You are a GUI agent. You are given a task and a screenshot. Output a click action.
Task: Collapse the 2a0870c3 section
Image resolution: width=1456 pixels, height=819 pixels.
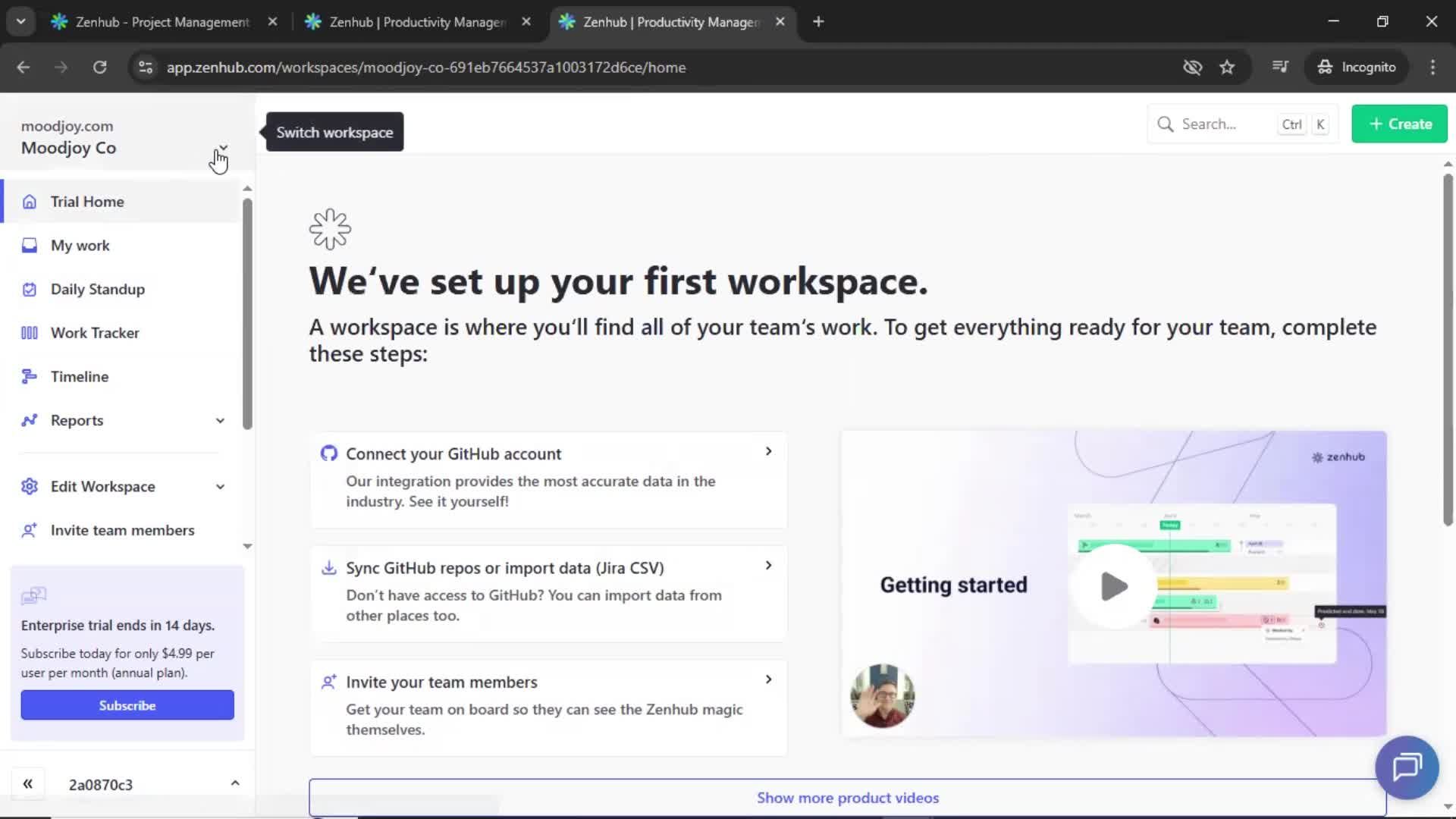point(234,783)
